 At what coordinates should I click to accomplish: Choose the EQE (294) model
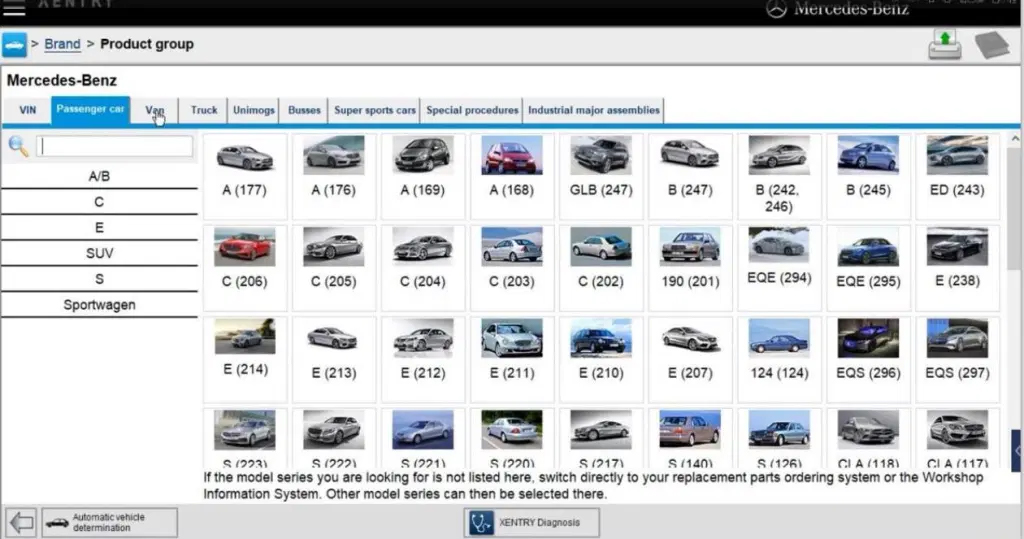[779, 267]
